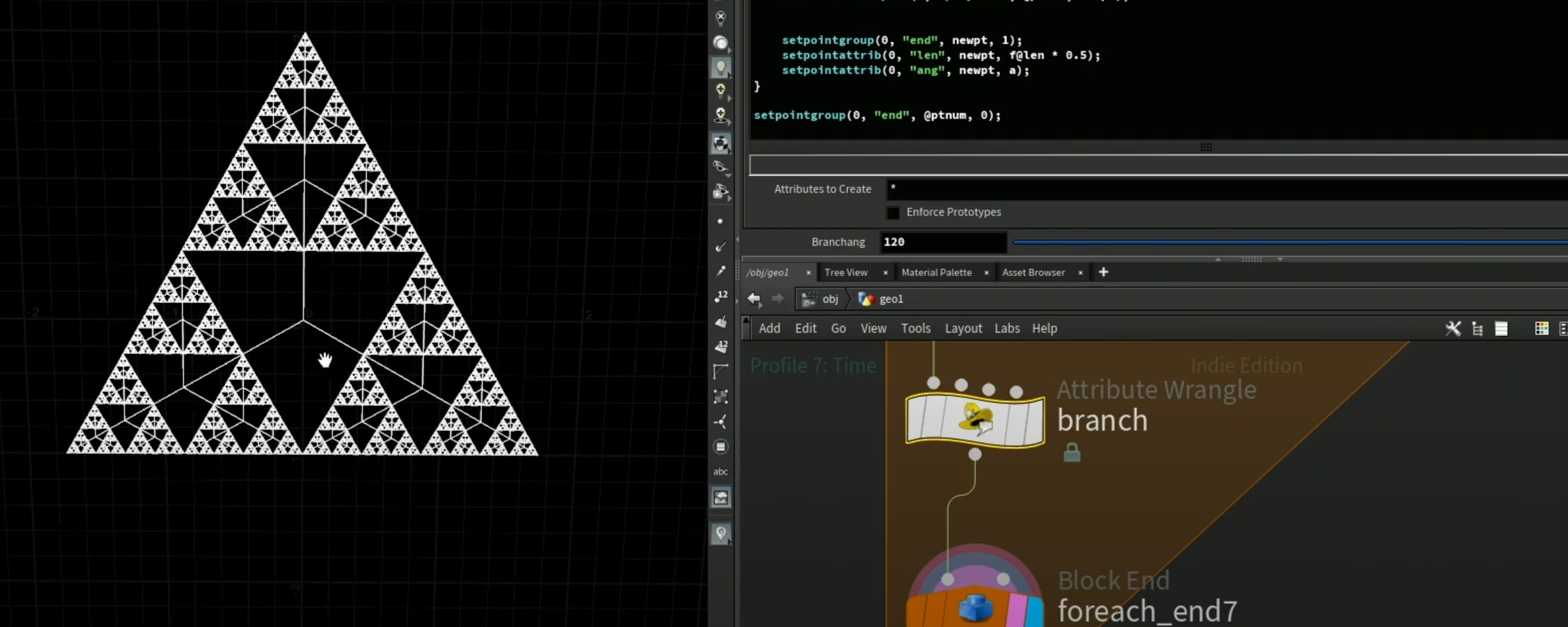Open the color palette grid icon
The image size is (1568, 627).
[1542, 329]
